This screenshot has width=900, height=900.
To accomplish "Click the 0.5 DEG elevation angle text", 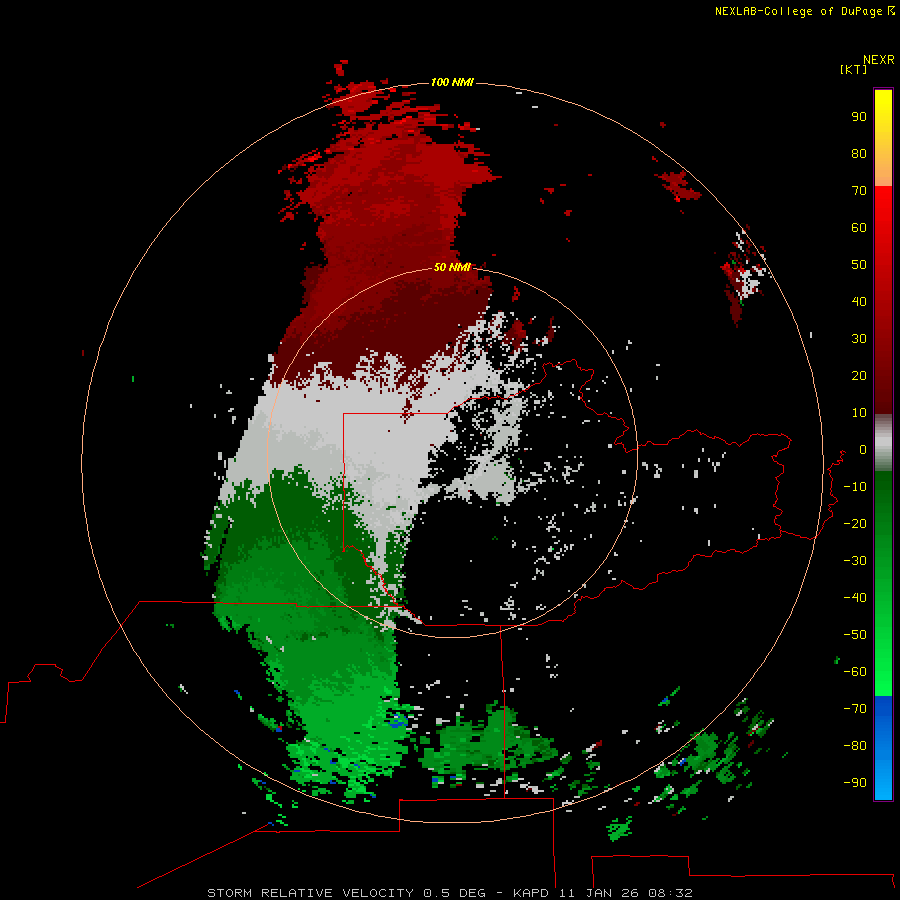I will point(455,893).
